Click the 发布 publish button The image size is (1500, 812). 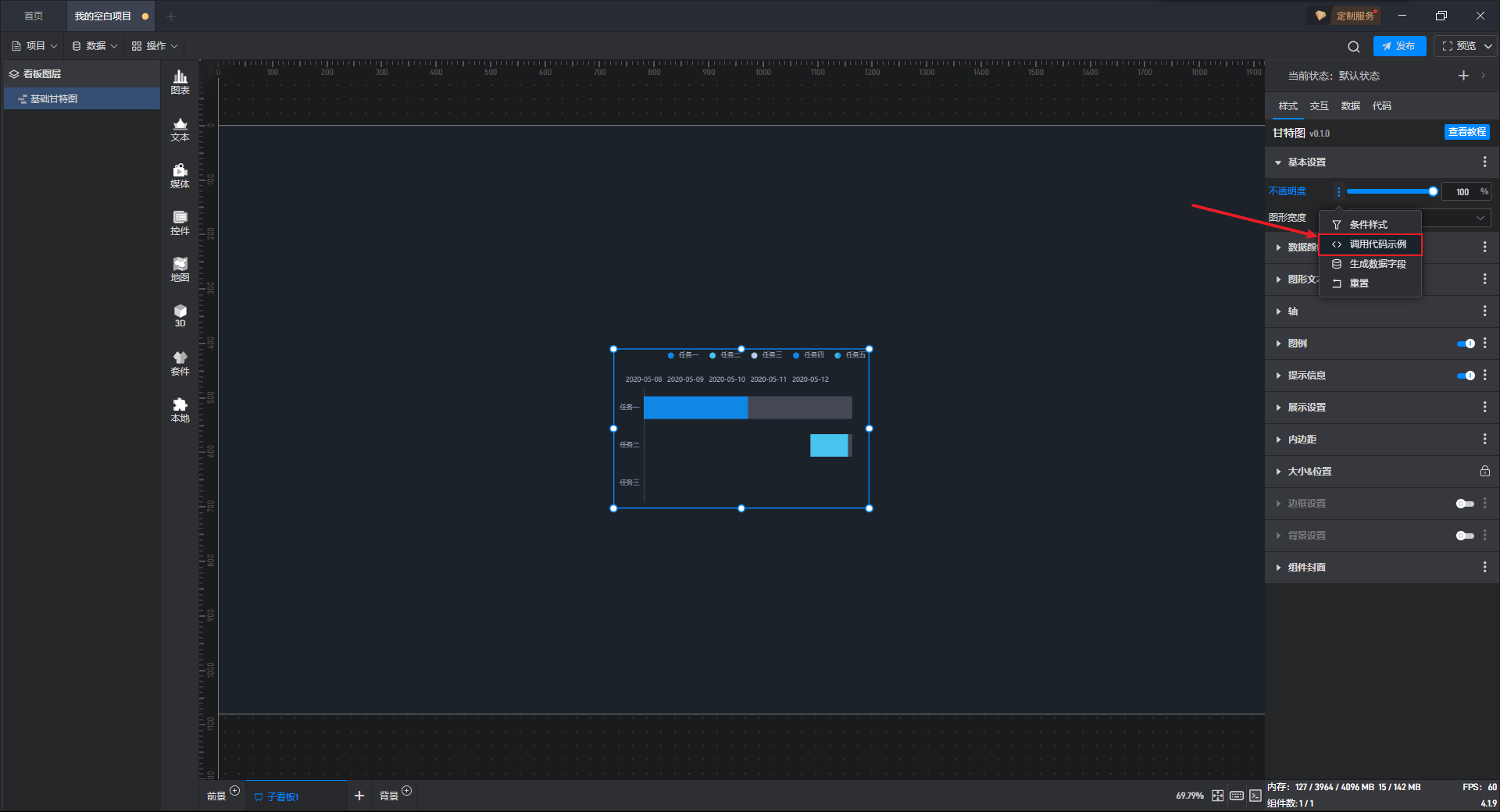click(1399, 46)
